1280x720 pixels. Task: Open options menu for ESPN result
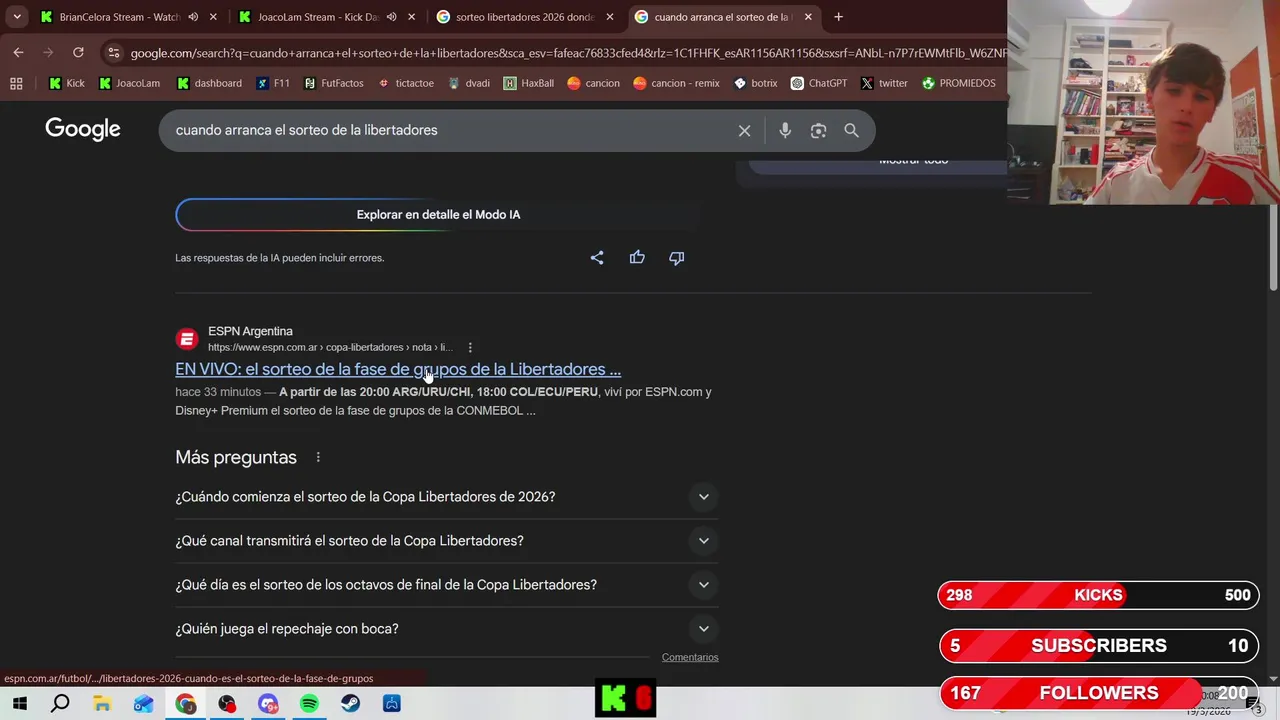470,347
